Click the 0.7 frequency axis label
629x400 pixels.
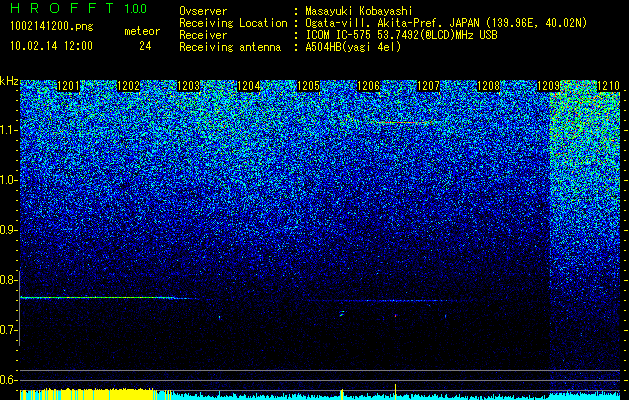8,330
